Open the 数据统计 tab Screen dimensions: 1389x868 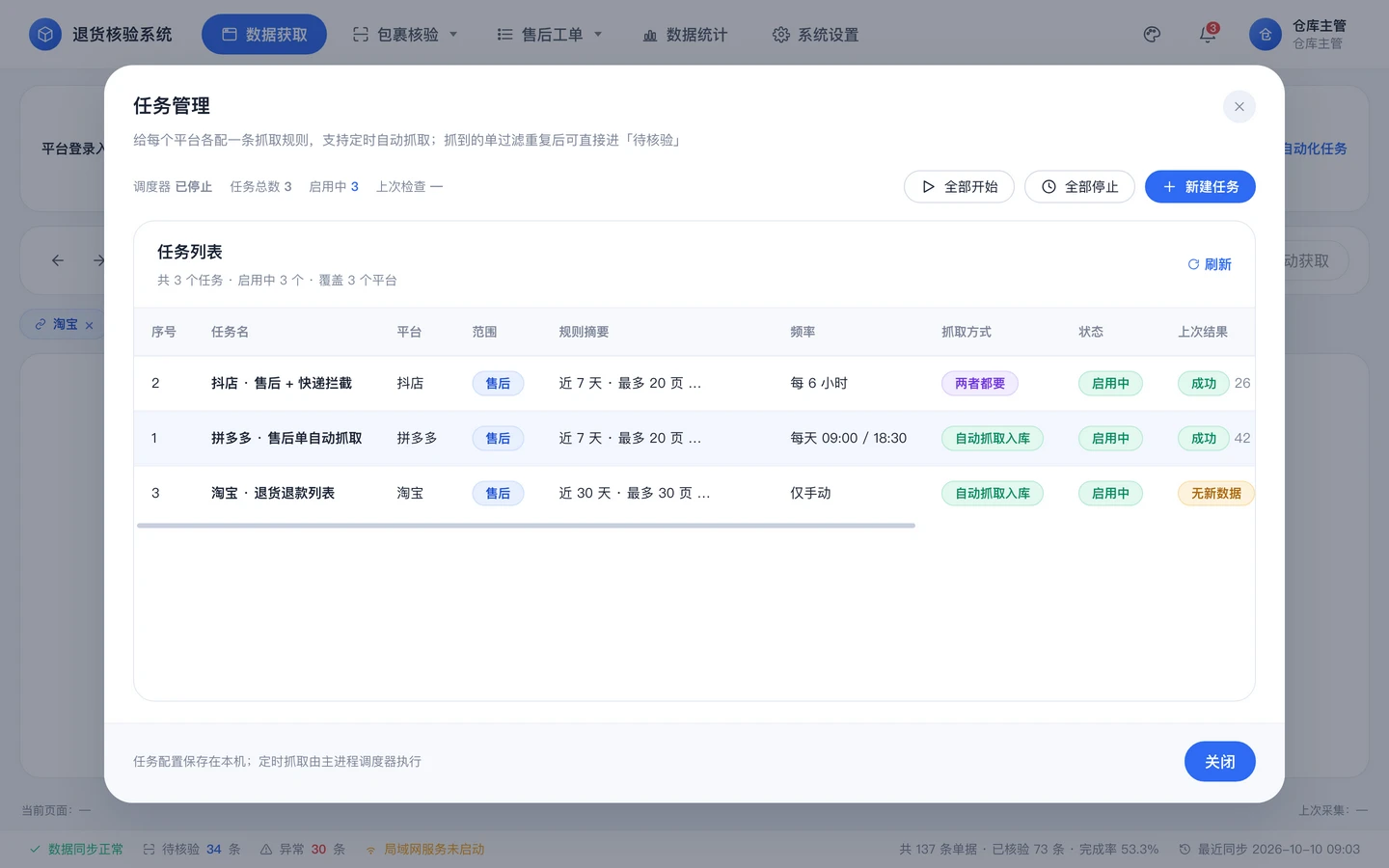(x=685, y=35)
